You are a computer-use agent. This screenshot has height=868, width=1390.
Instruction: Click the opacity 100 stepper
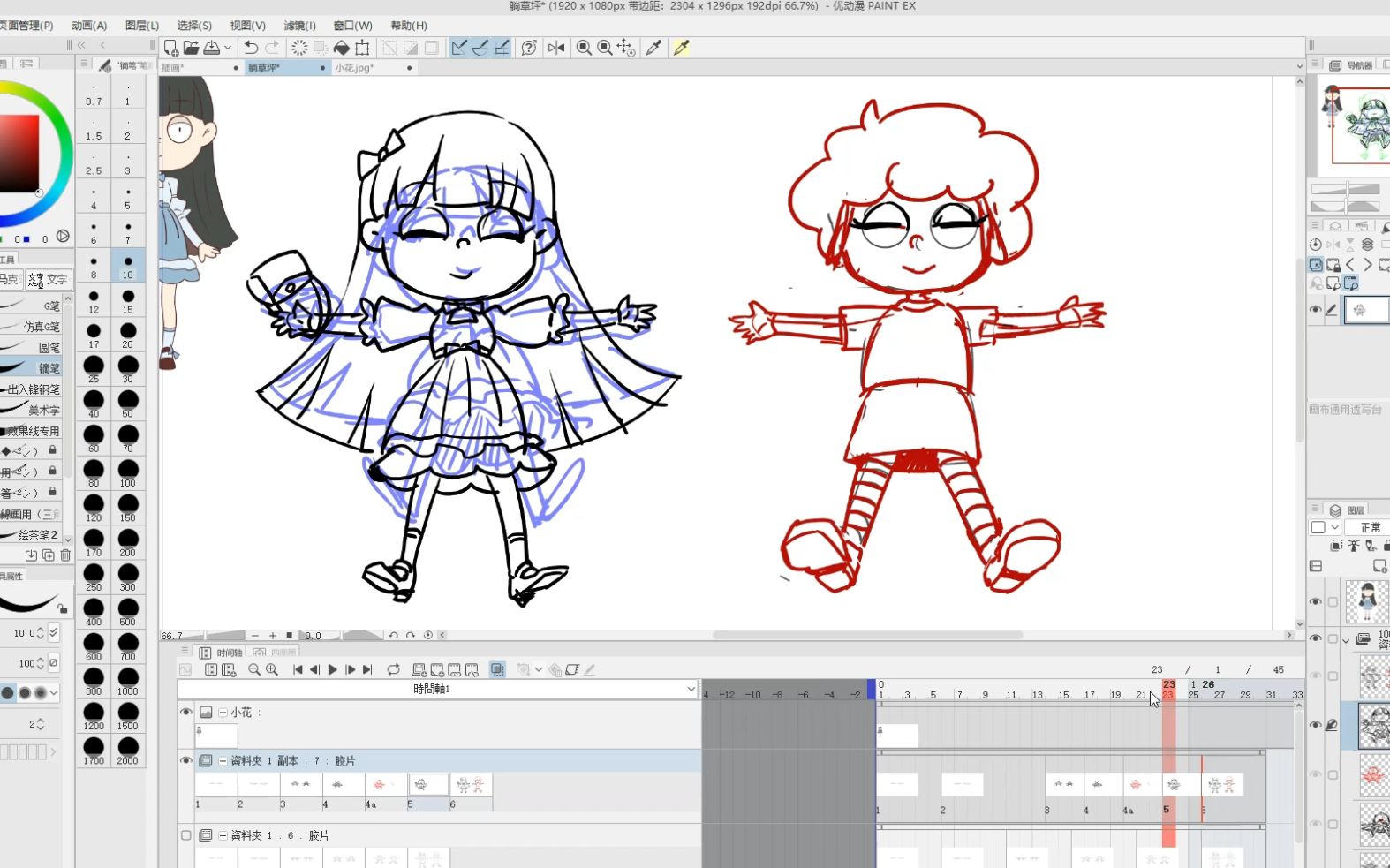[41, 663]
